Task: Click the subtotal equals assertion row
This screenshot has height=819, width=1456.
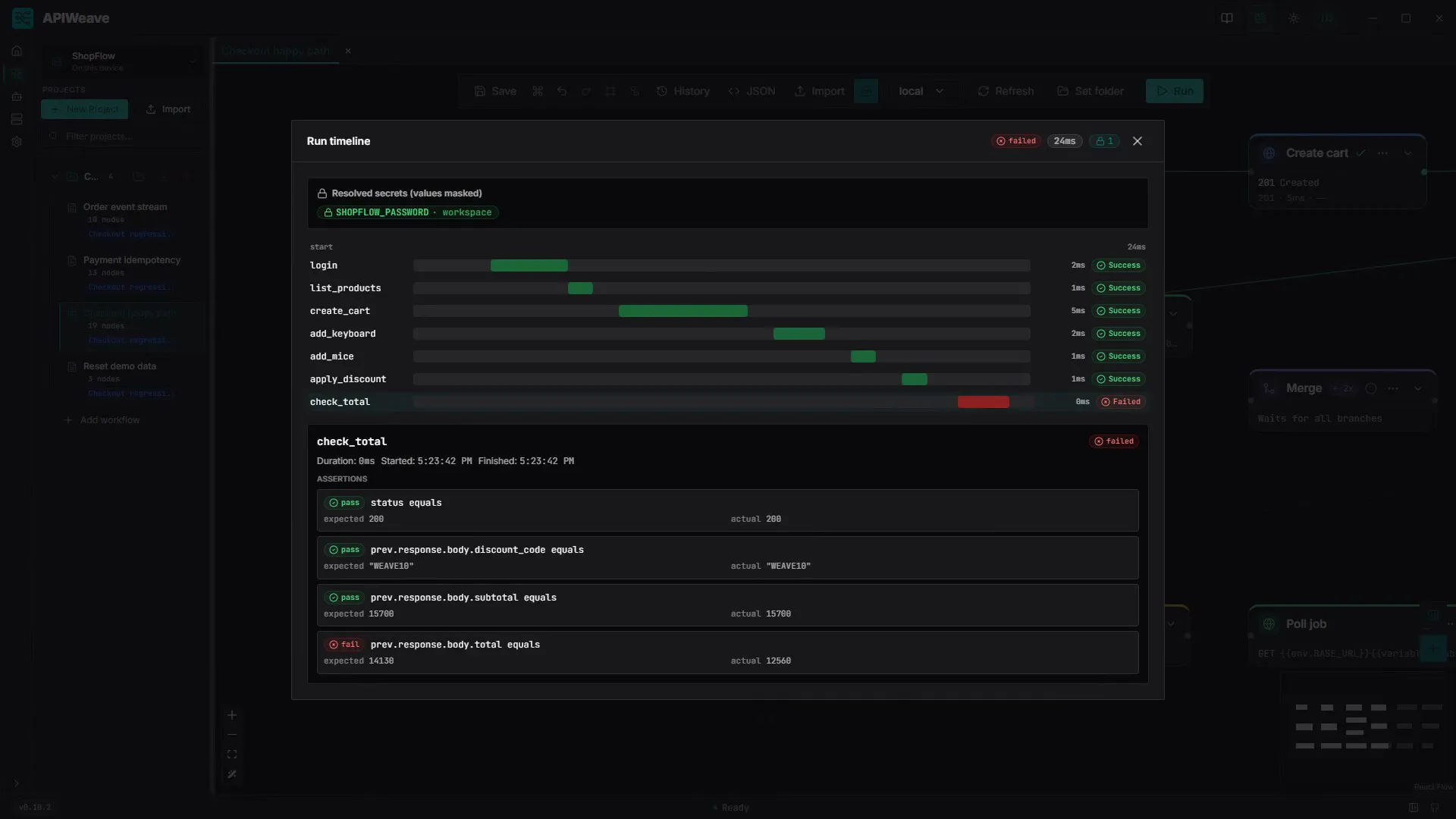Action: pos(727,605)
